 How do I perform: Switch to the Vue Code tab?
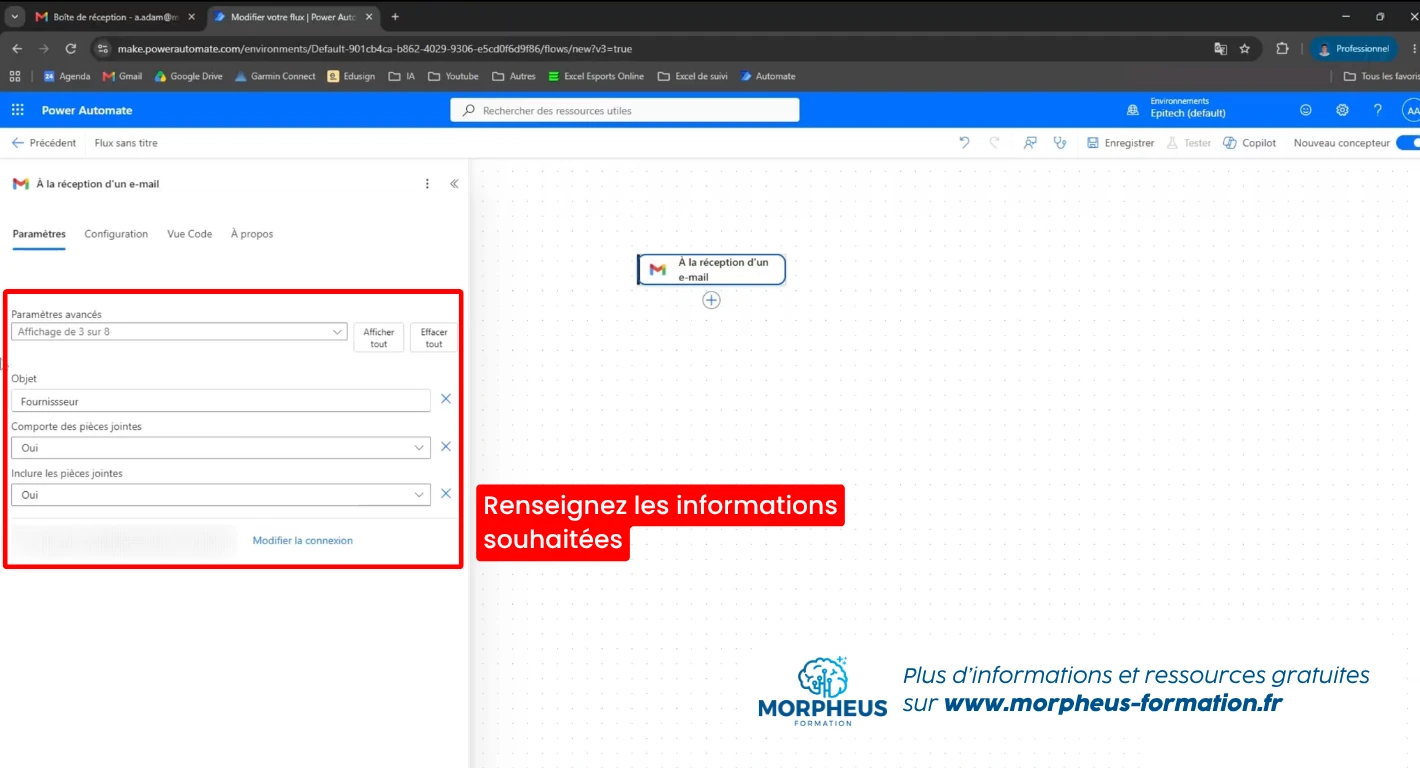coord(189,234)
